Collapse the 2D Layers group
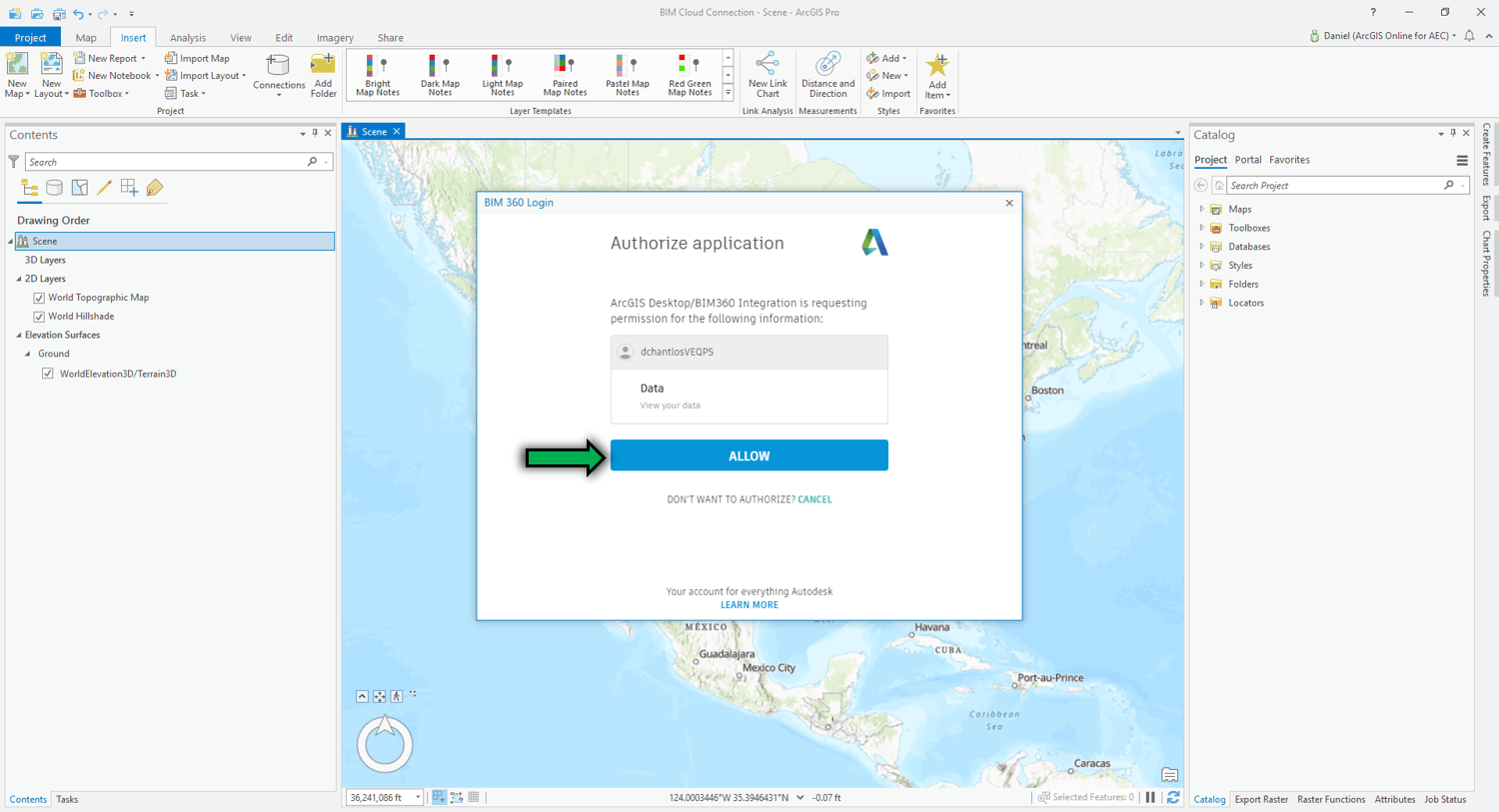 pyautogui.click(x=19, y=280)
